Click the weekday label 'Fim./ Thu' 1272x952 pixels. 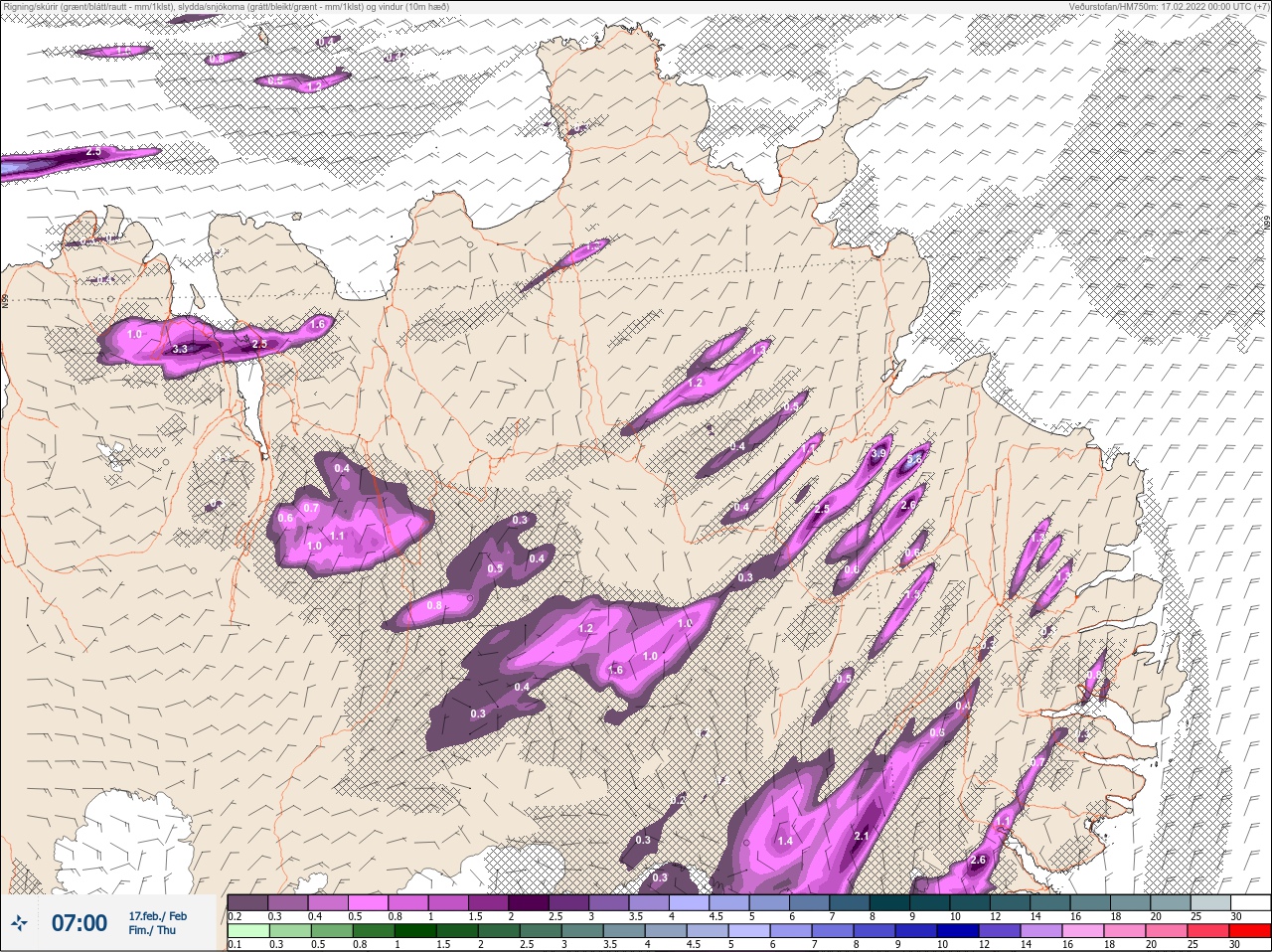[x=152, y=930]
